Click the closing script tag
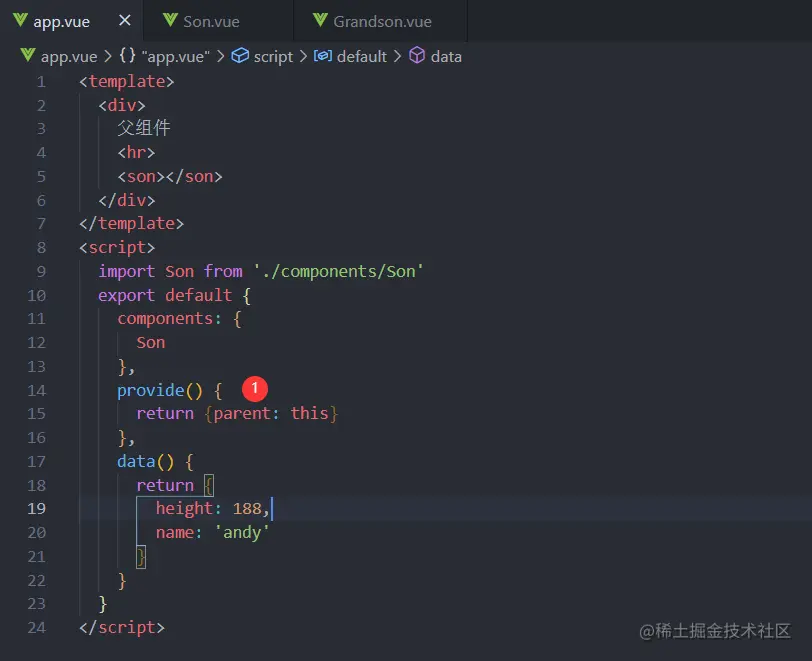812x661 pixels. tap(122, 628)
